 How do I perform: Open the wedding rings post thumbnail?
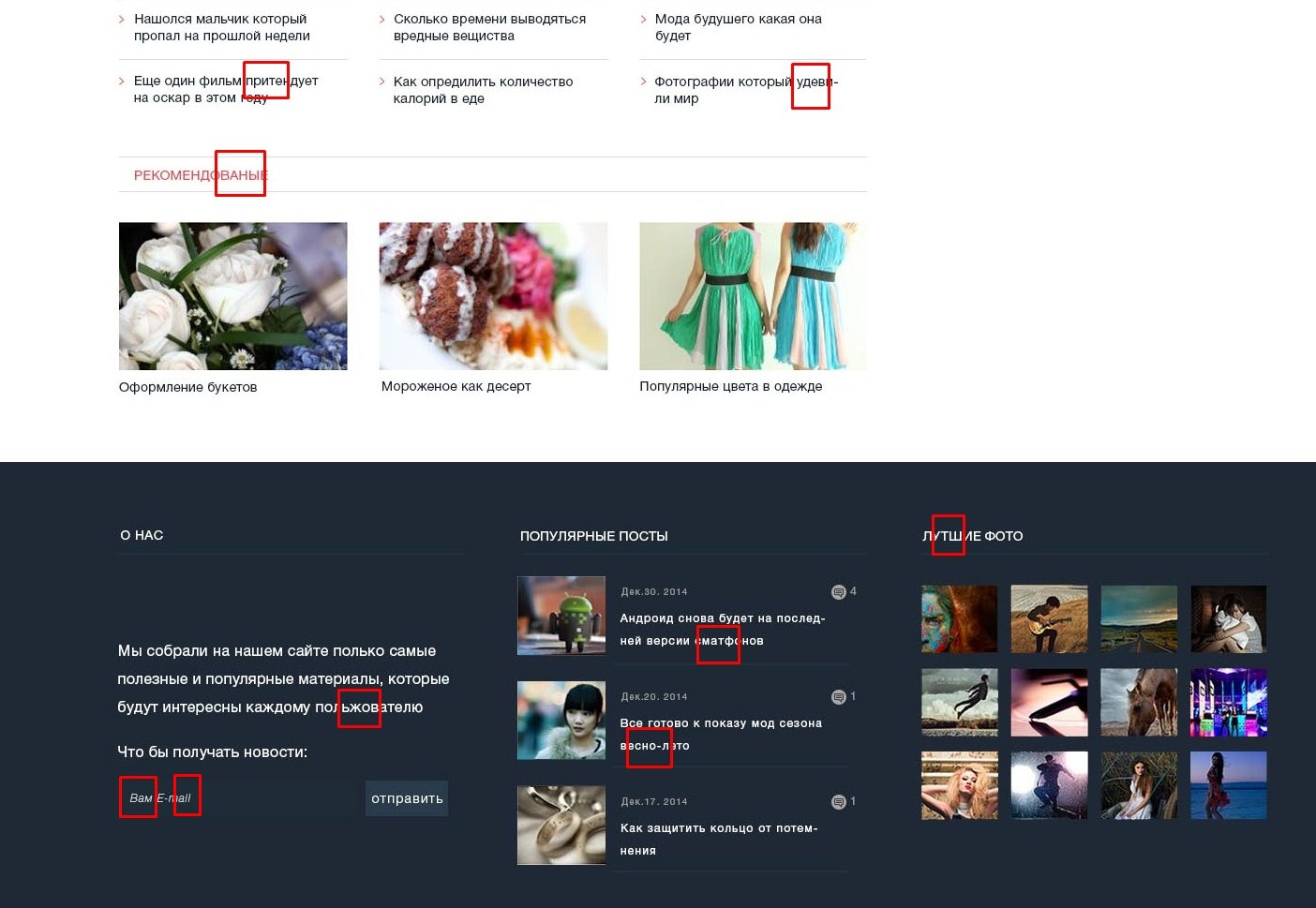click(561, 826)
